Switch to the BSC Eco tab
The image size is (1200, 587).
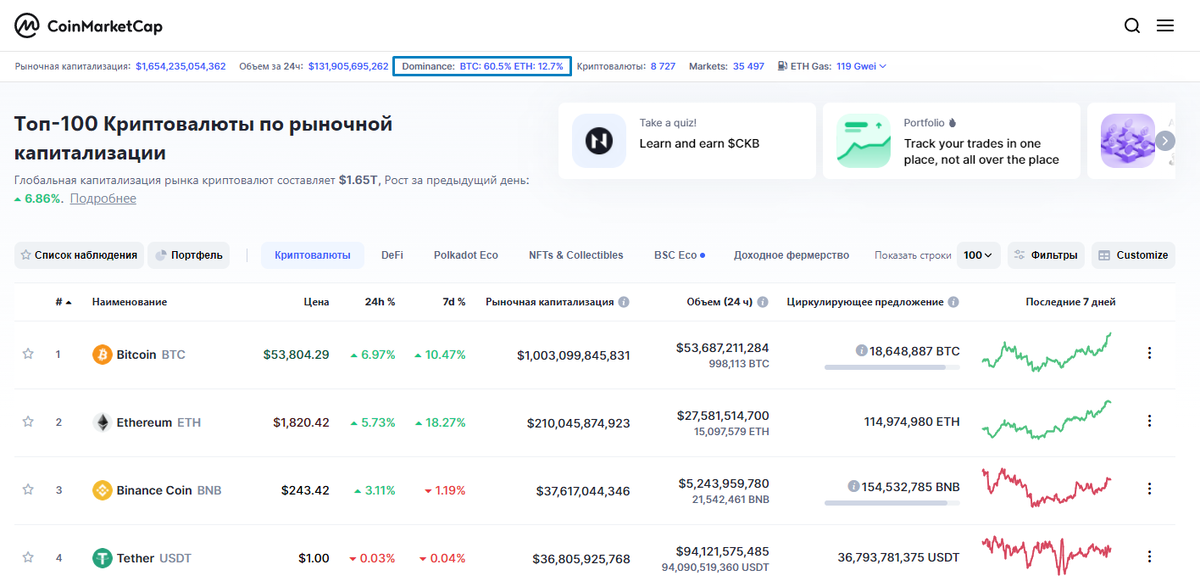(679, 255)
